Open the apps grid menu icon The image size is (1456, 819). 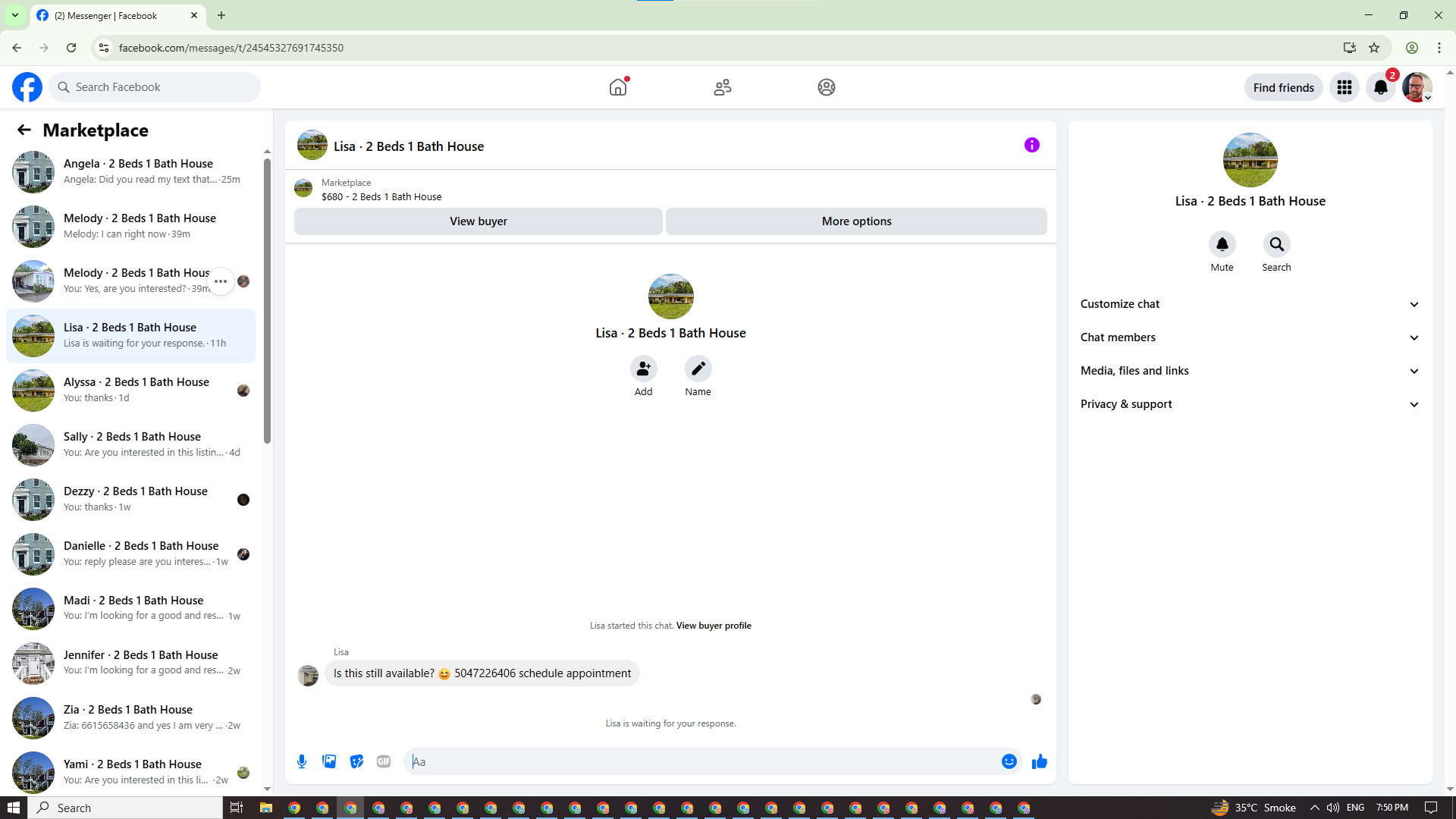(1345, 87)
